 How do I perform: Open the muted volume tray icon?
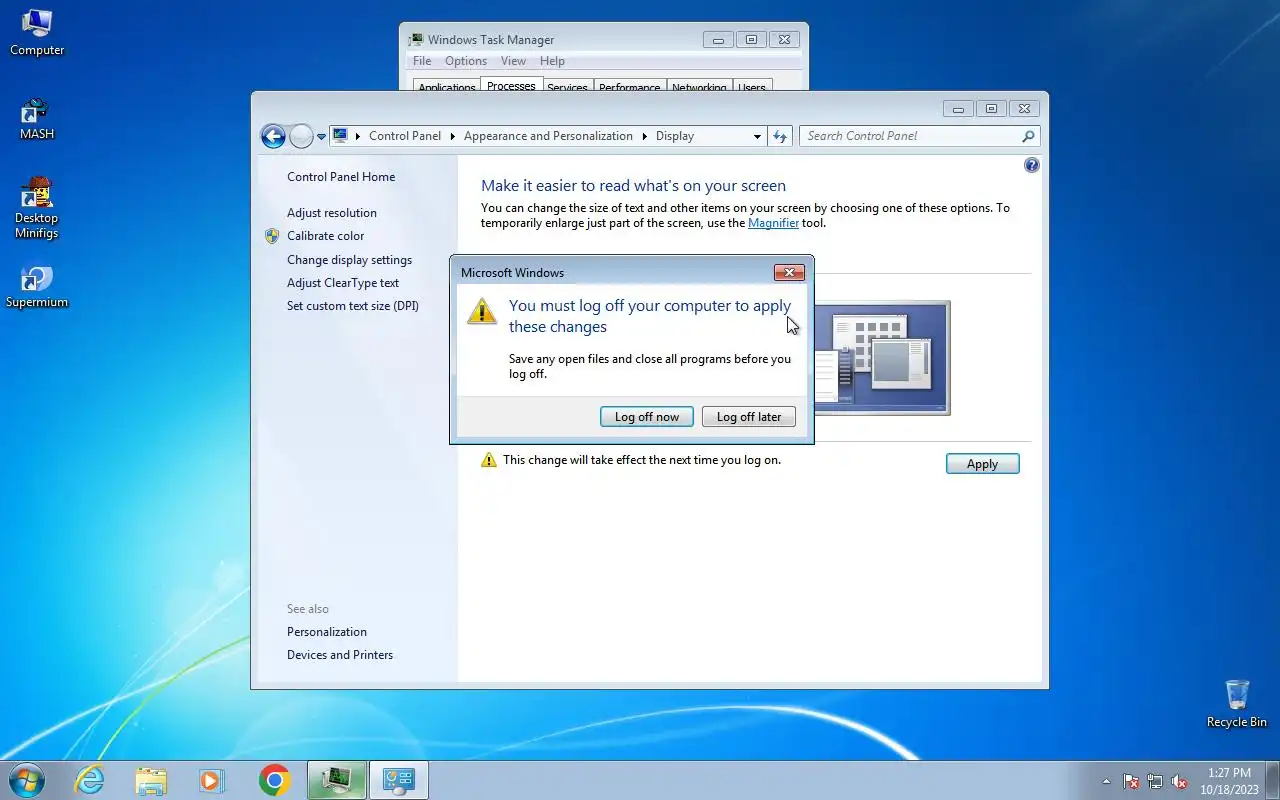(1180, 781)
